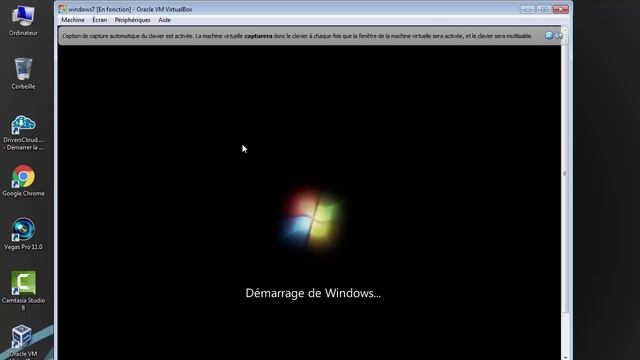Open the Corbeille recycle bin icon
Image resolution: width=640 pixels, height=360 pixels.
pyautogui.click(x=23, y=73)
